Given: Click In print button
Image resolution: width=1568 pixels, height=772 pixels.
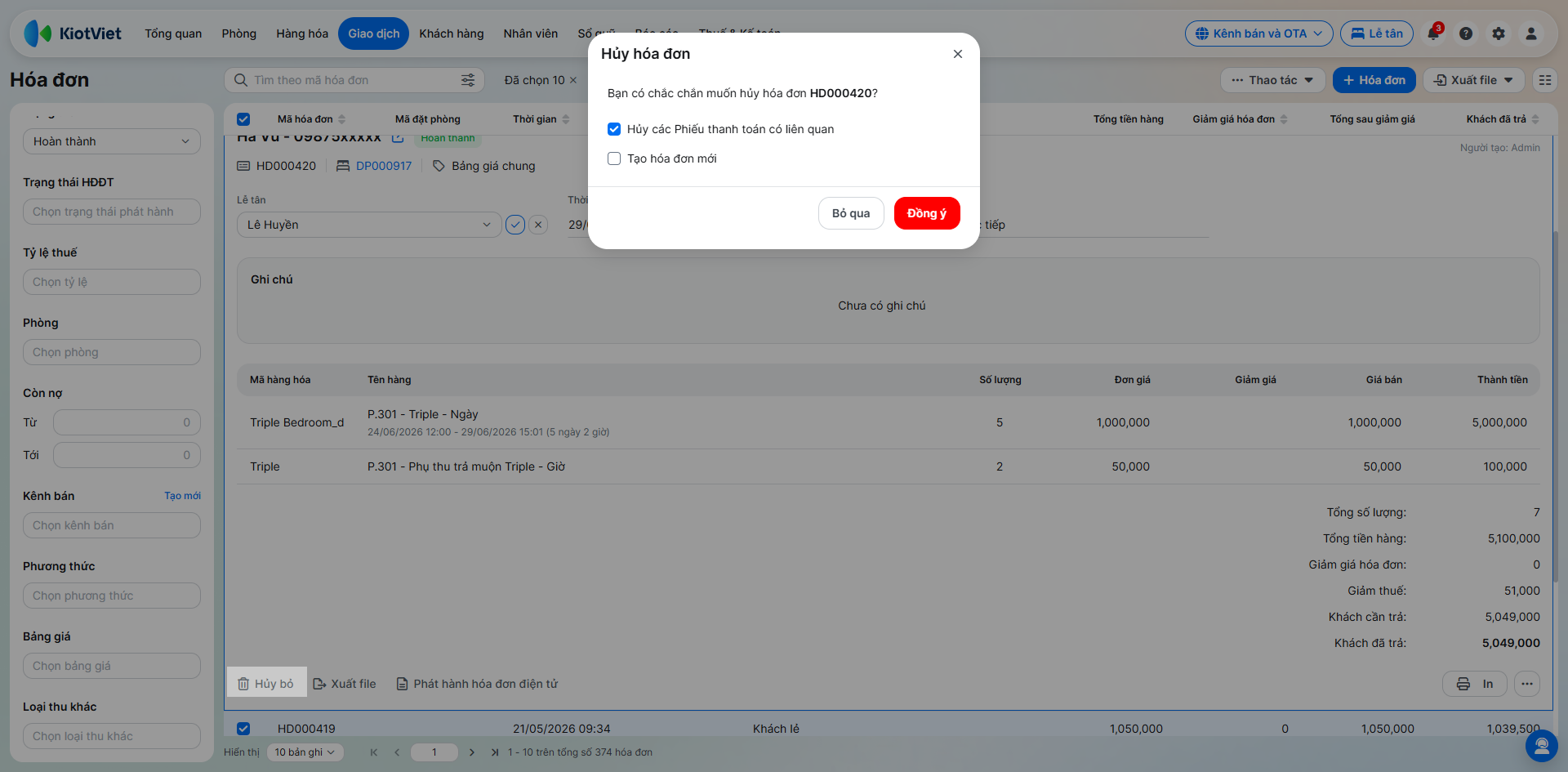Looking at the screenshot, I should coord(1475,684).
